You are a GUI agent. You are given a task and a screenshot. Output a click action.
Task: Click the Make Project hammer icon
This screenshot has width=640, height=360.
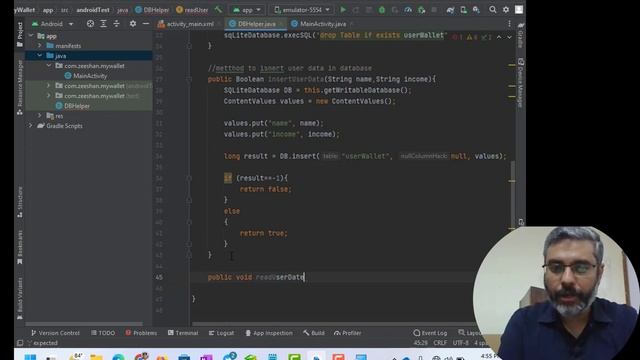(x=219, y=9)
